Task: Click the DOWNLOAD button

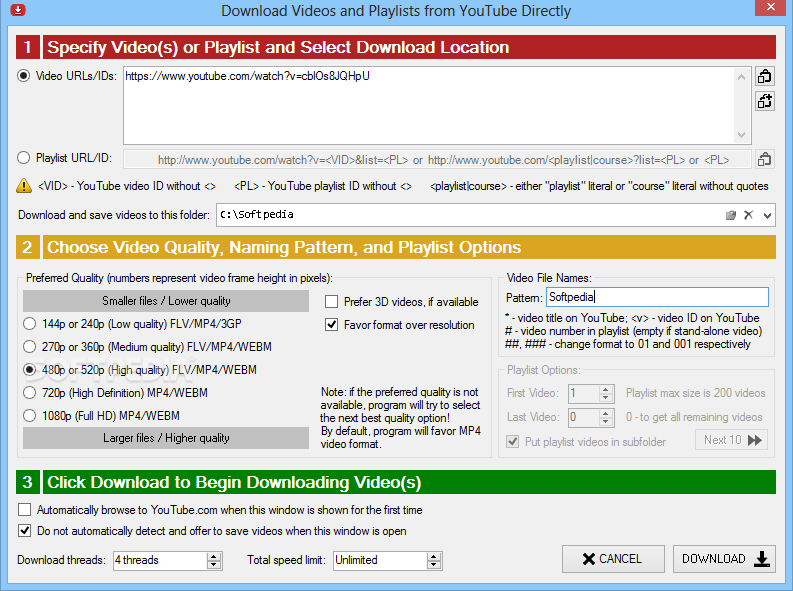Action: (724, 559)
